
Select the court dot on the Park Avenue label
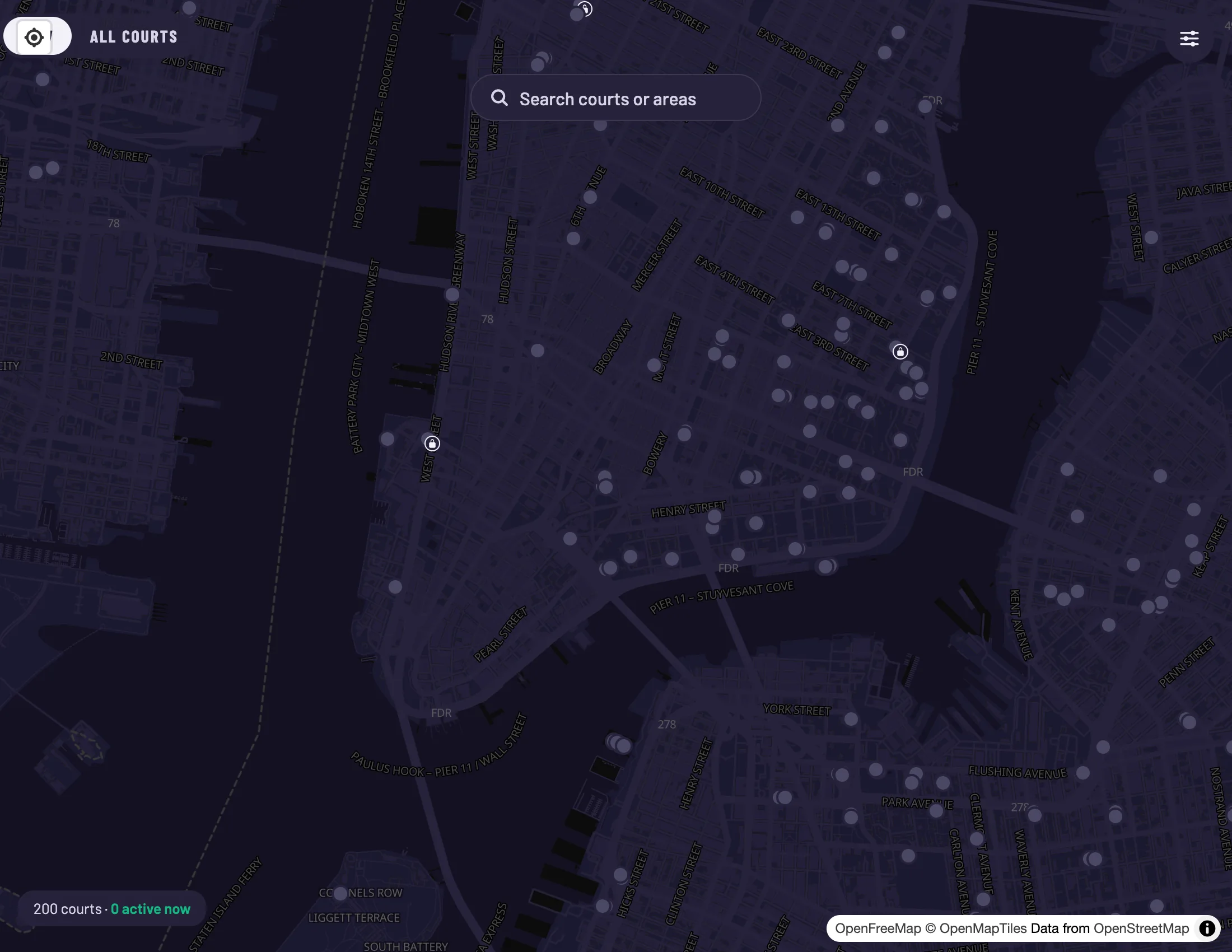click(x=936, y=811)
